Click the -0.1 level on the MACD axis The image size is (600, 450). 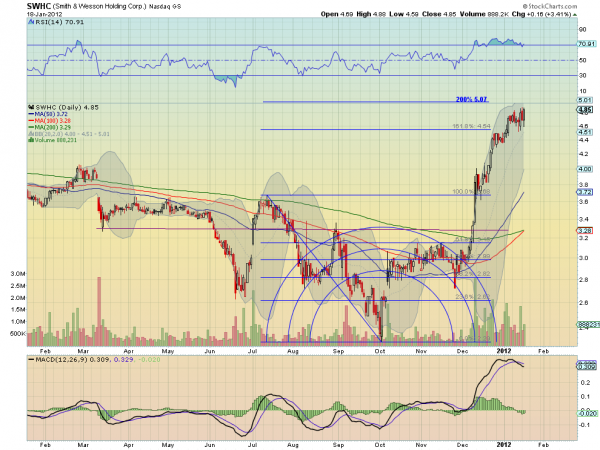tap(583, 425)
